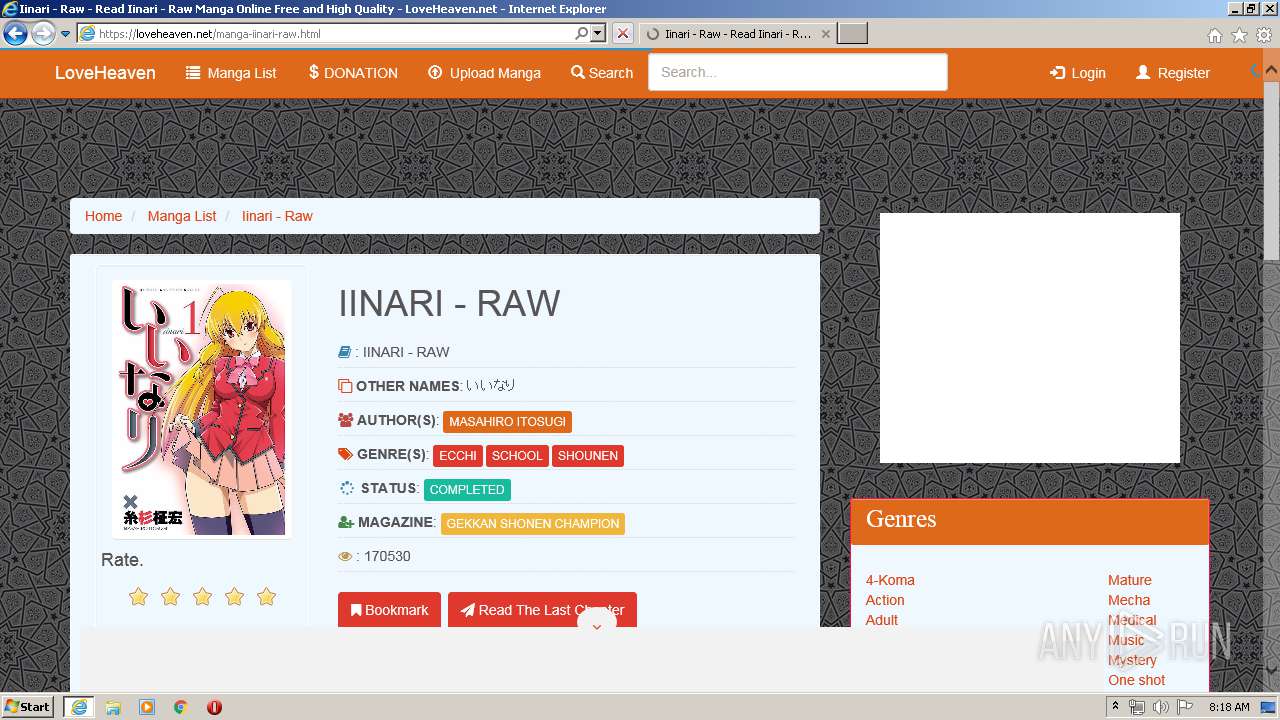1280x720 pixels.
Task: Filter by the ECCHI genre tag
Action: pos(458,456)
